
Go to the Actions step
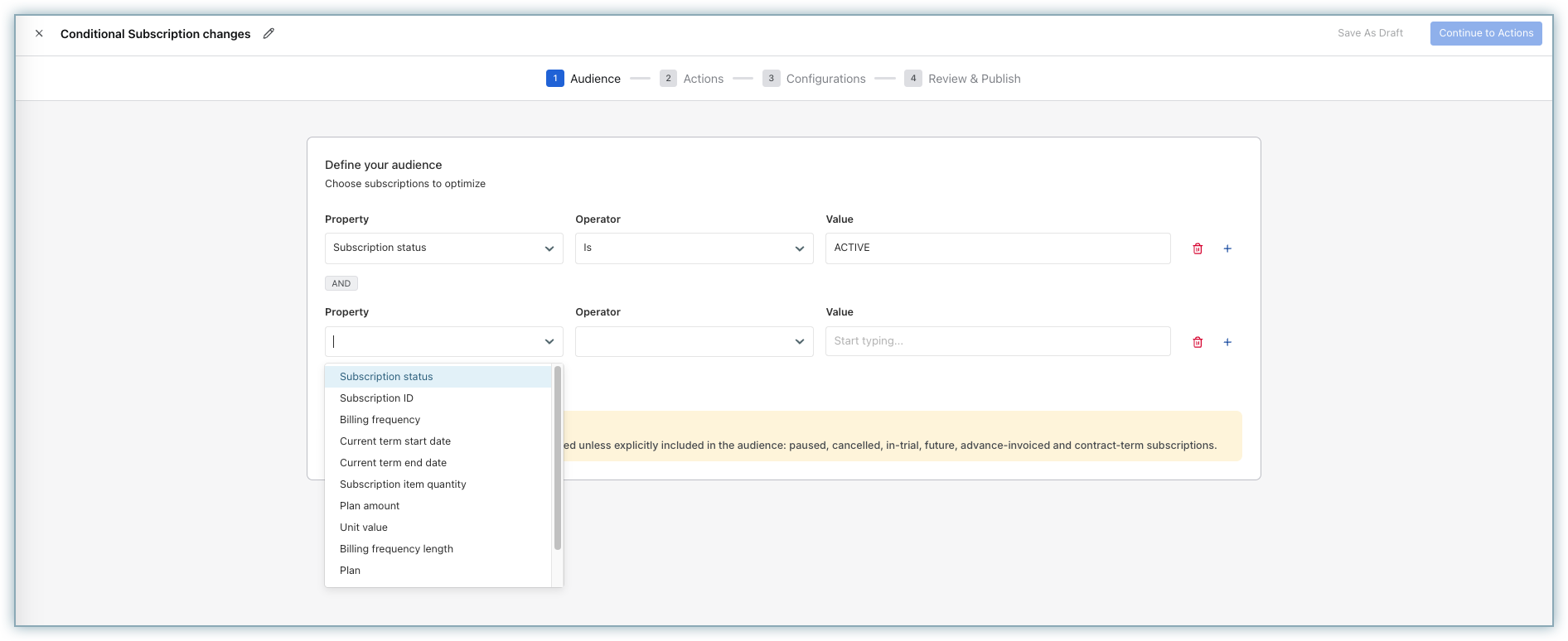692,79
